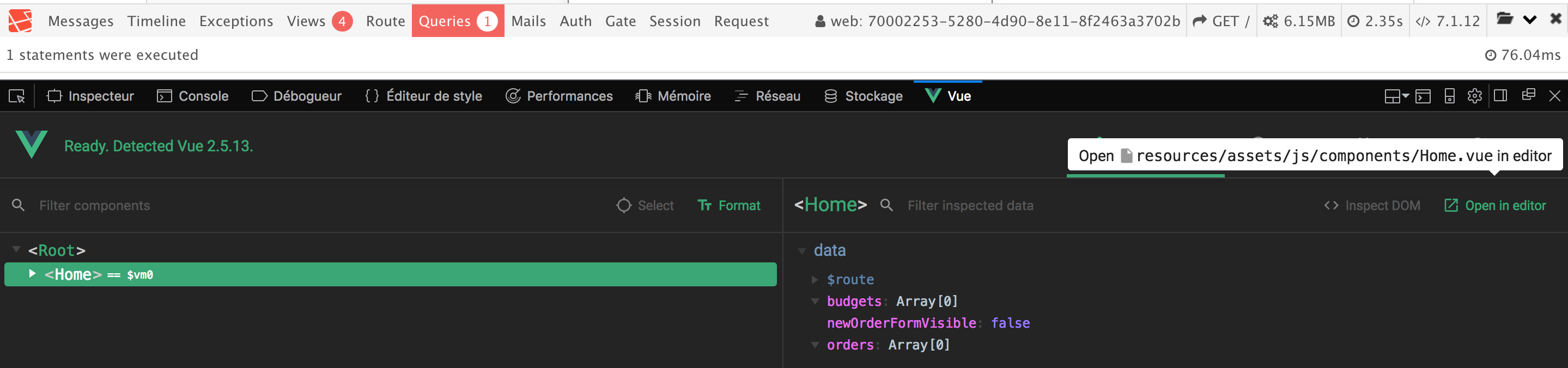This screenshot has width=1568, height=368.
Task: Click the Filter inspected data search icon
Action: coord(886,205)
